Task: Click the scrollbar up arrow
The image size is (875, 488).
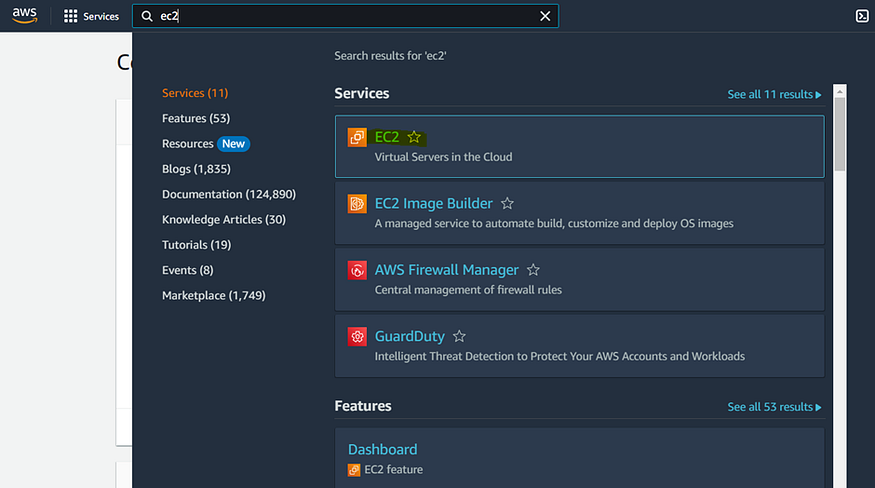Action: pos(839,92)
